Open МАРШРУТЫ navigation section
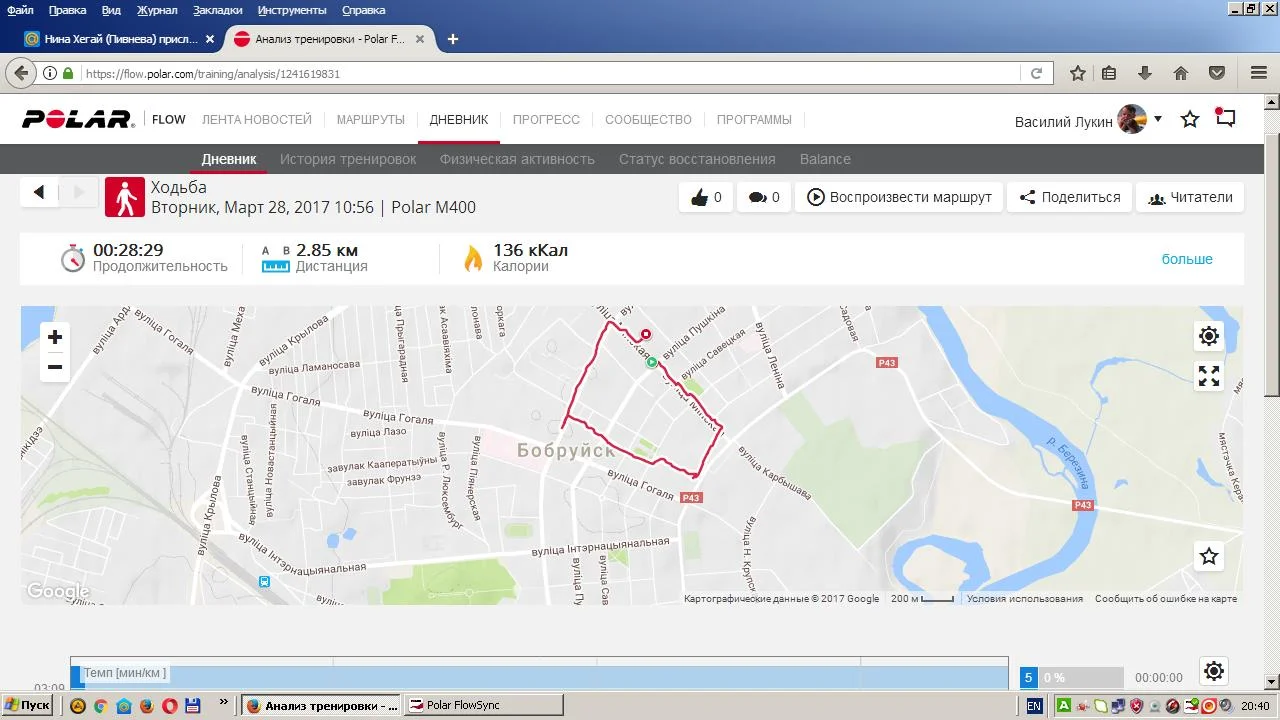Image resolution: width=1280 pixels, height=720 pixels. coord(371,120)
